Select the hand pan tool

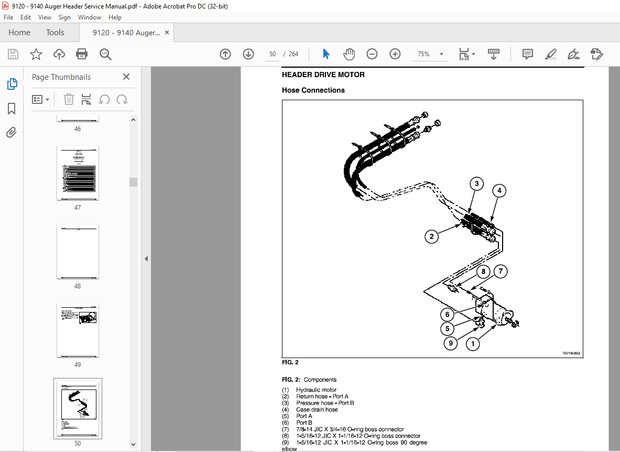pos(349,54)
